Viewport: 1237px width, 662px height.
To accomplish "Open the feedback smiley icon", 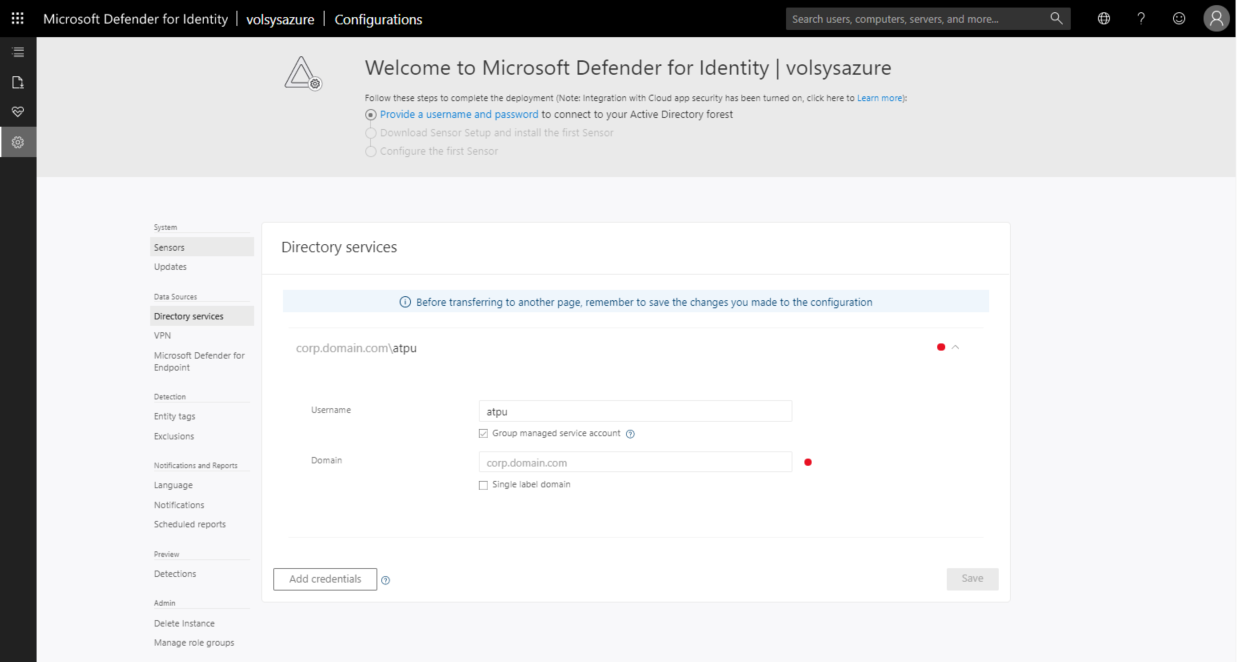I will pos(1179,17).
